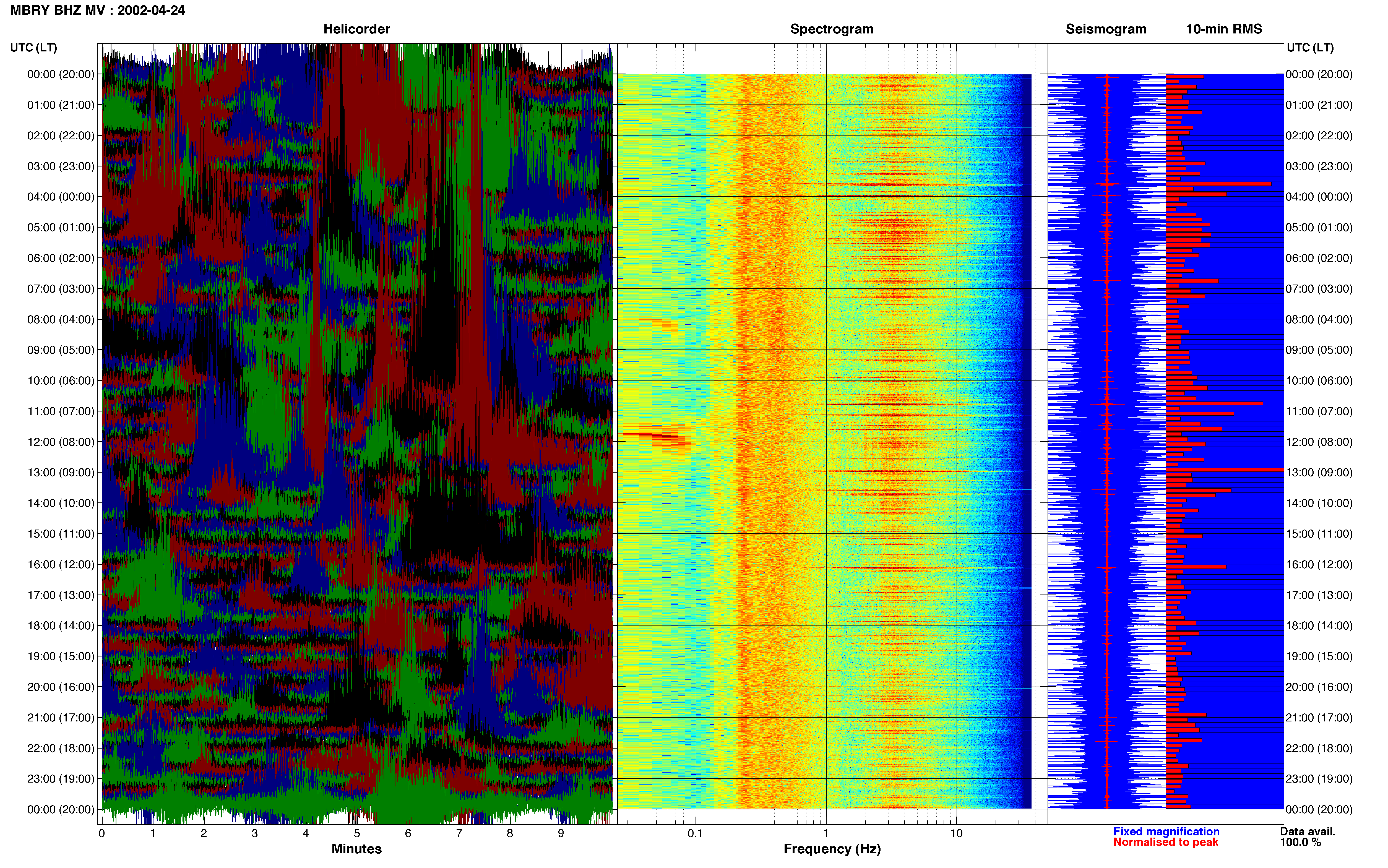The image size is (1388, 868).
Task: Click the long red RMS bar before 04:00
Action: pos(1219,184)
